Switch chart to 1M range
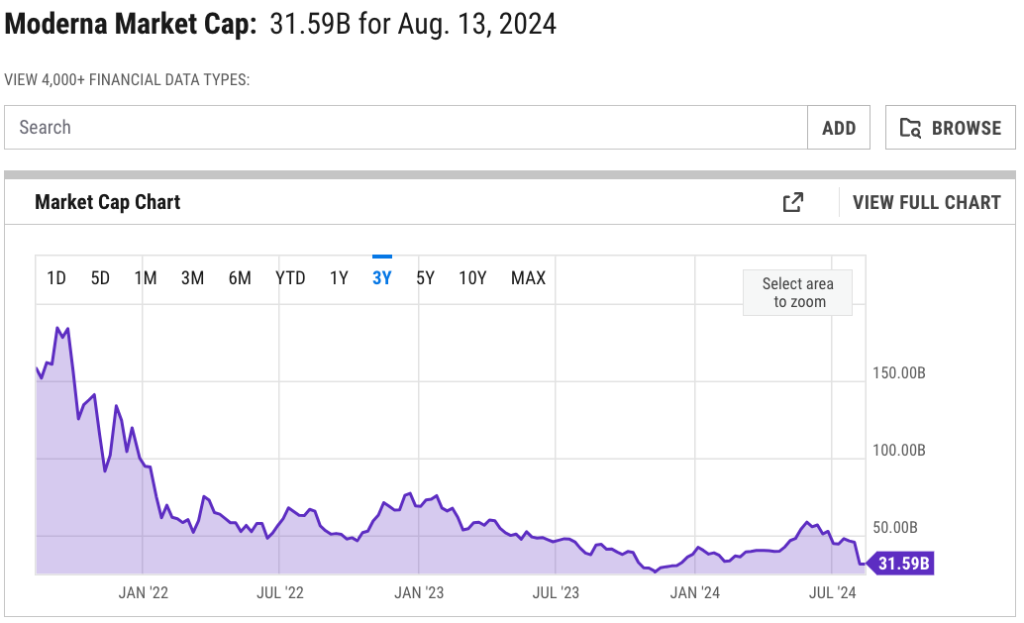This screenshot has width=1024, height=623. [145, 278]
